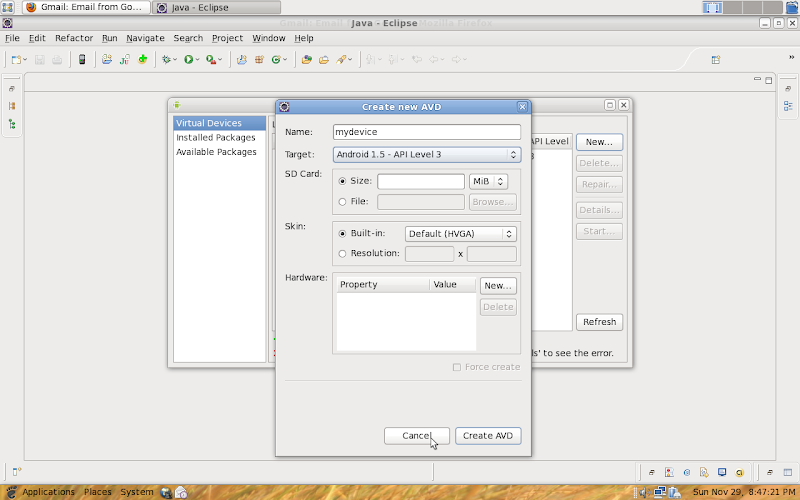Switch to Gmail Firefox window in taskbar

[86, 7]
